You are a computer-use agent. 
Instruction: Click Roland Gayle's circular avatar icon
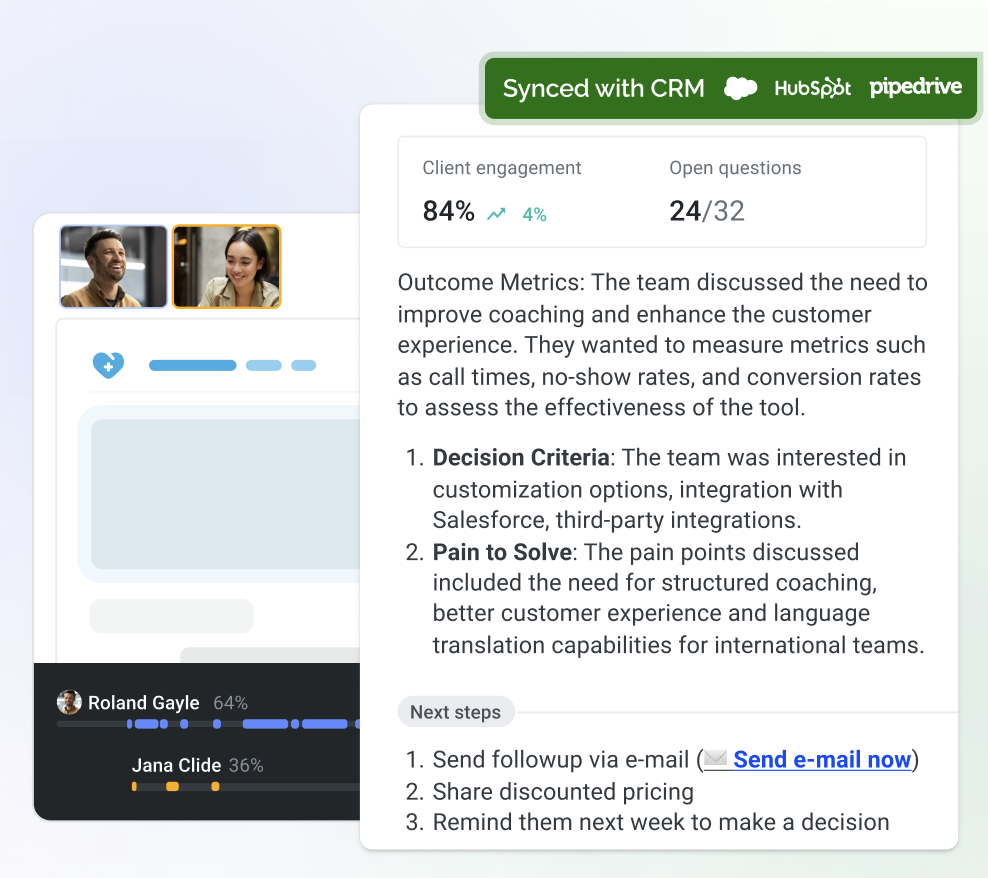[69, 703]
